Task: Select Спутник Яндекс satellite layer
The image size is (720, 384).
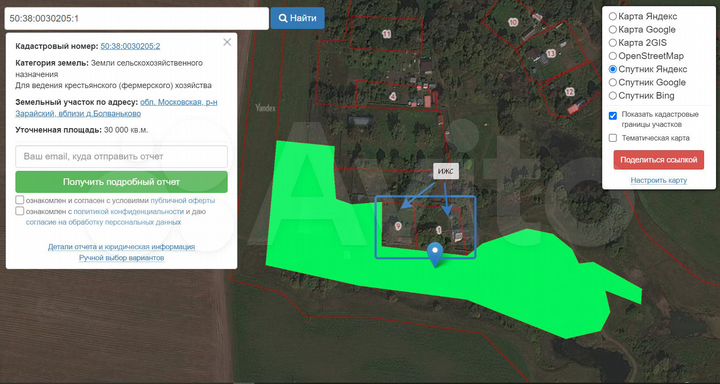Action: (613, 69)
